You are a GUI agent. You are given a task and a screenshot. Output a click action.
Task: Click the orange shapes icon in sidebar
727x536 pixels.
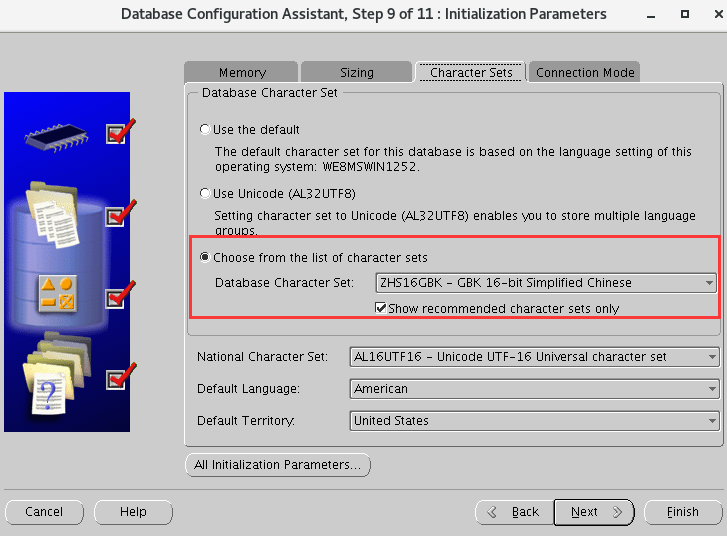56,293
